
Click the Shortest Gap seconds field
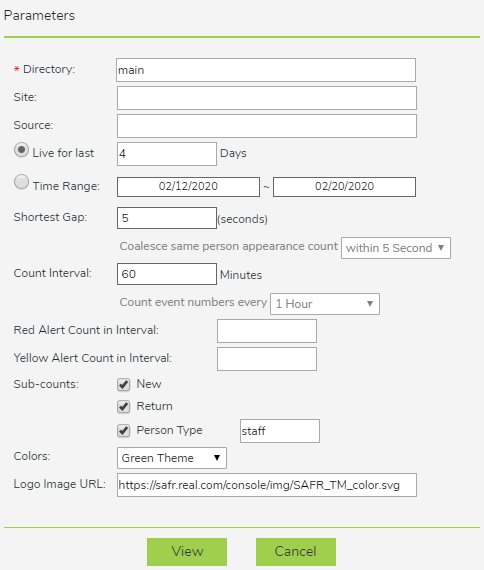pyautogui.click(x=167, y=218)
